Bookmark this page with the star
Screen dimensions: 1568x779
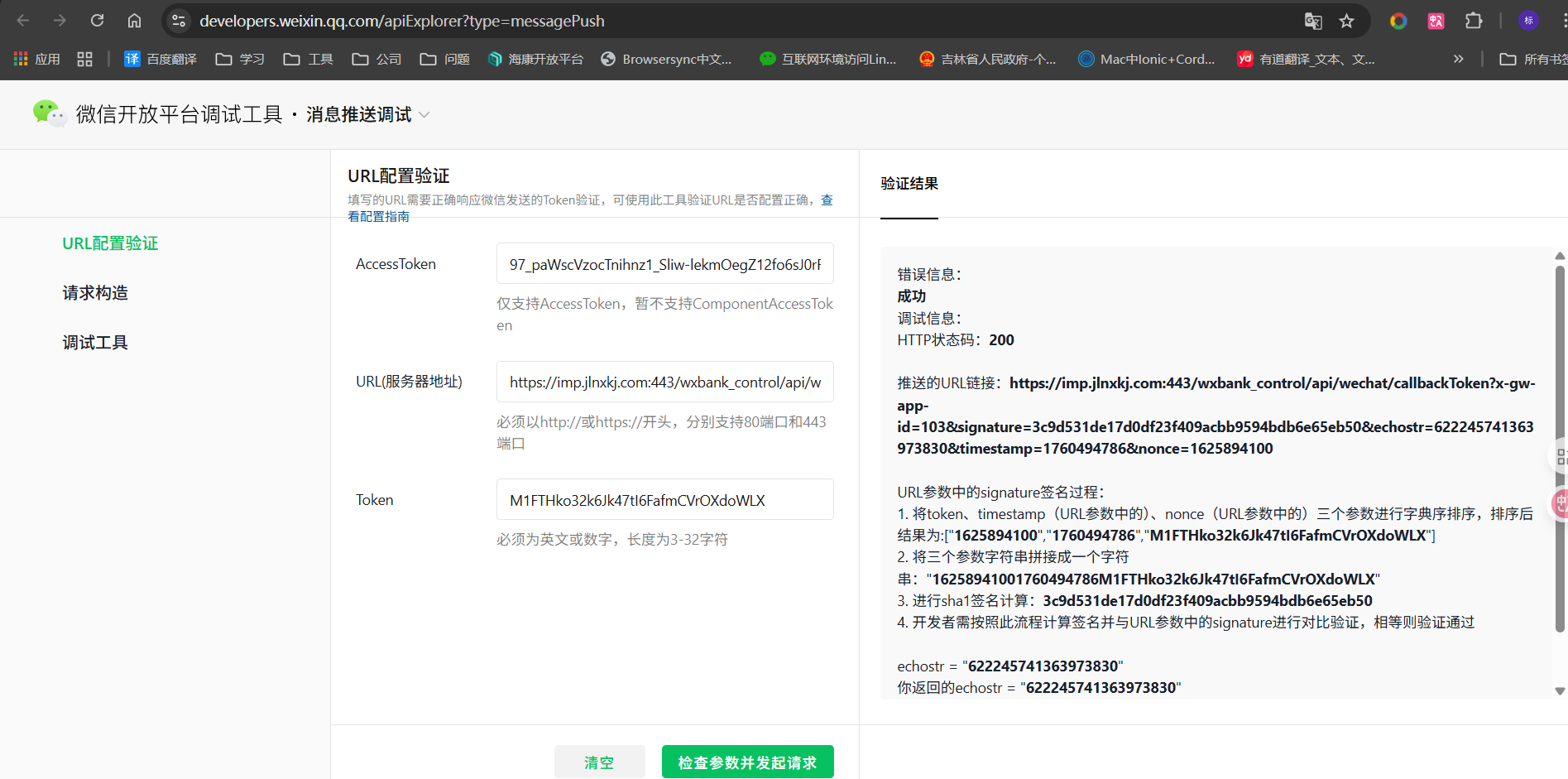click(x=1347, y=21)
